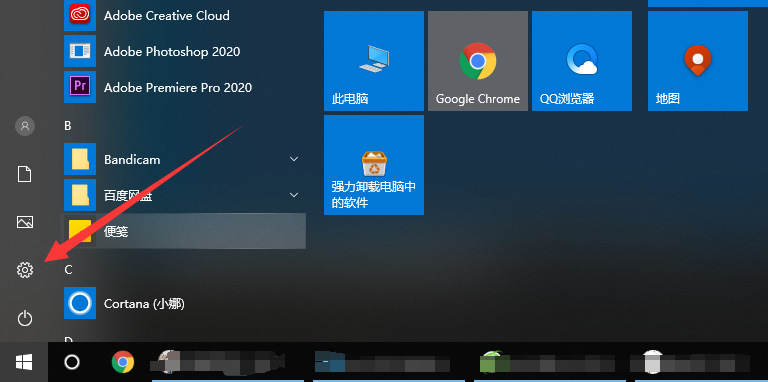Click the Adobe Premiere Pro 2020 label

(178, 88)
